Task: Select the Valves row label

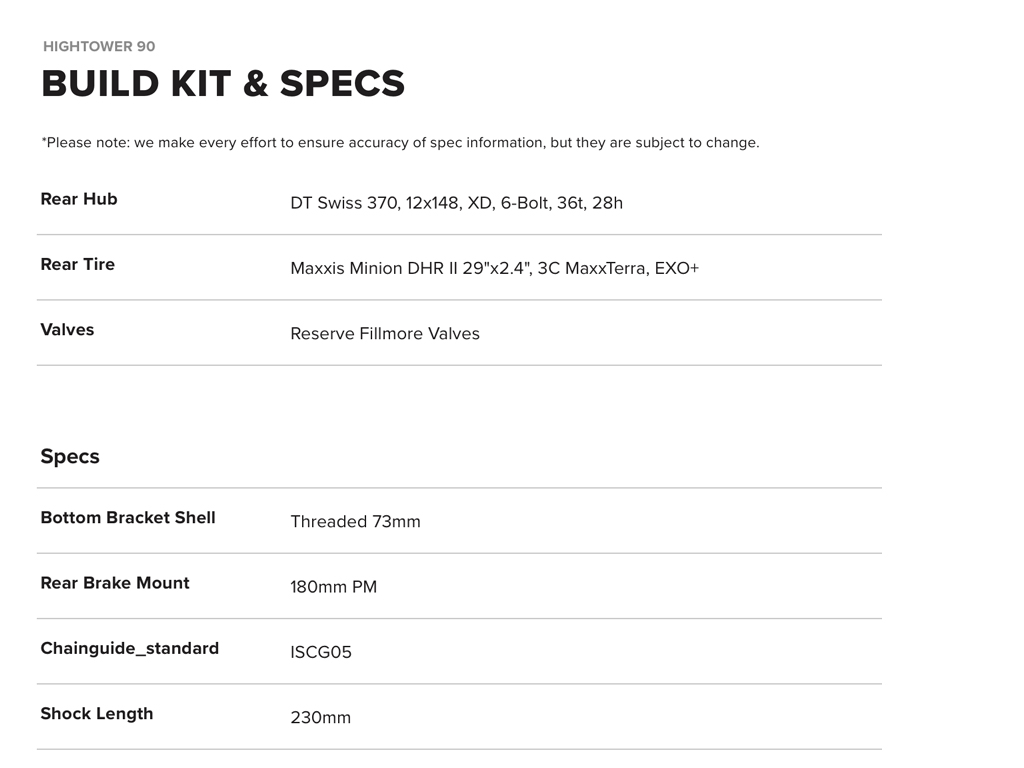Action: tap(67, 329)
